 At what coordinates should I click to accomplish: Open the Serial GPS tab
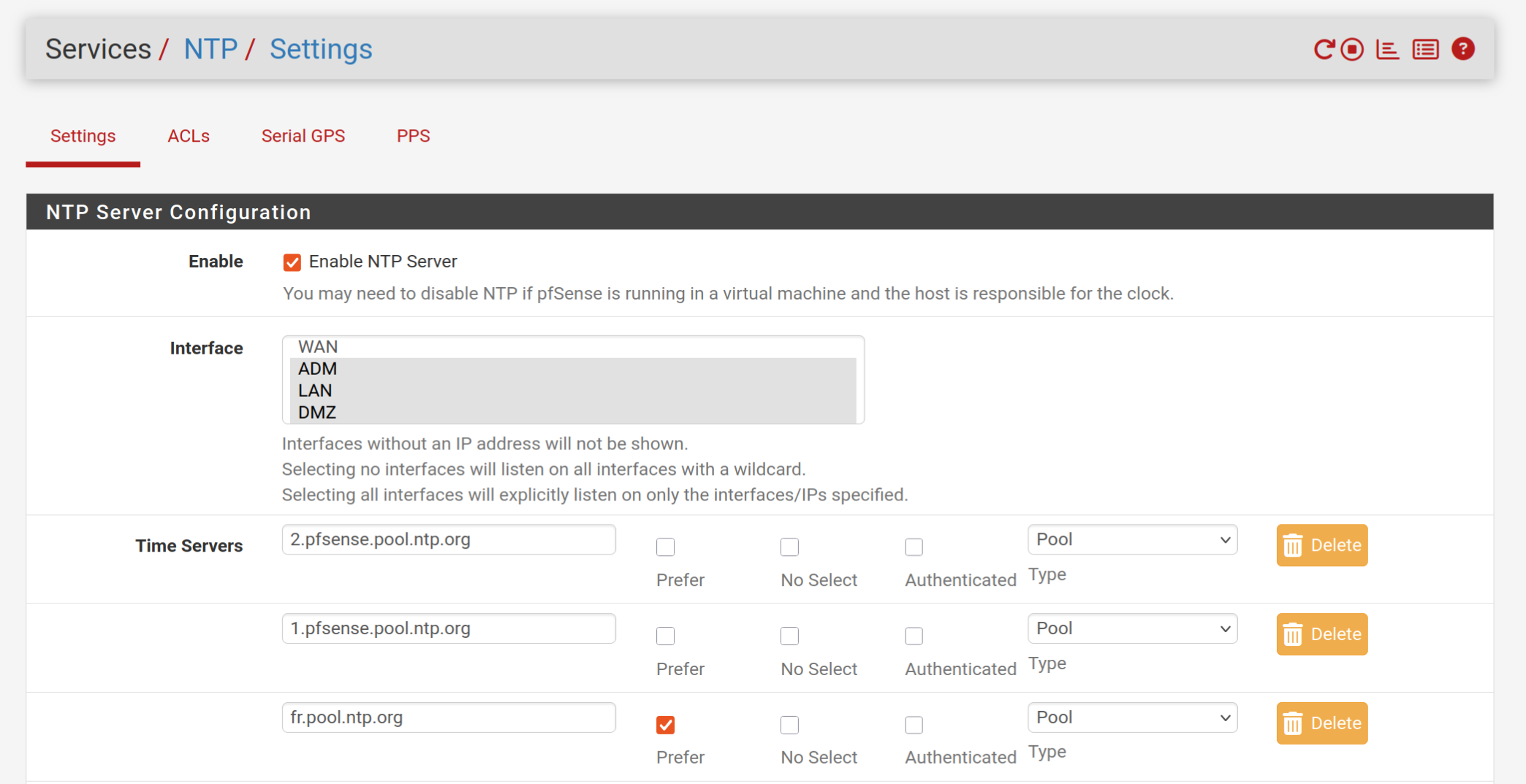pos(303,136)
